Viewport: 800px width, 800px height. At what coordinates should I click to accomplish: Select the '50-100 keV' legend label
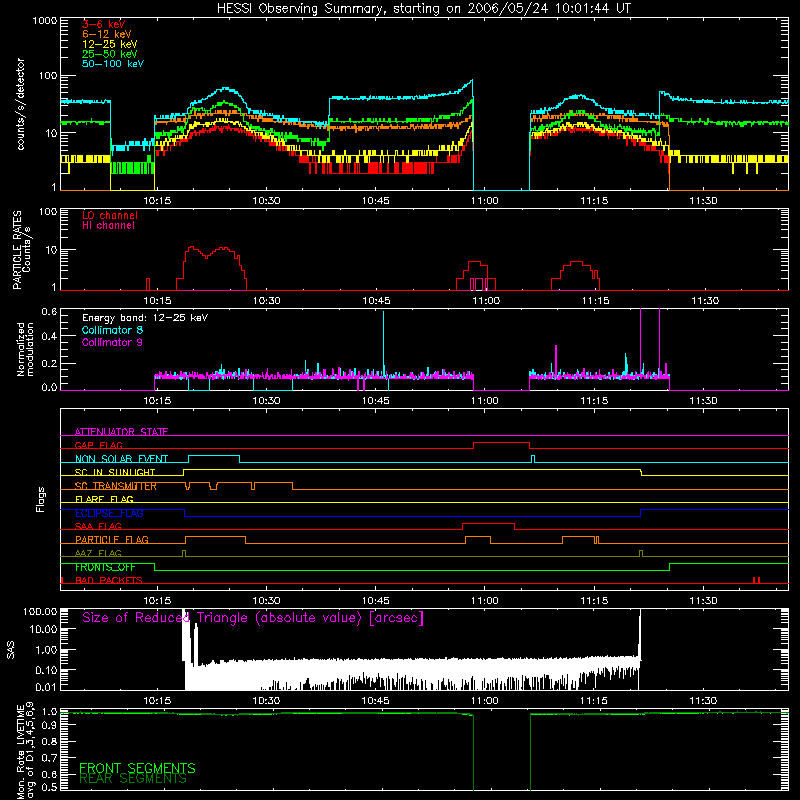(x=112, y=63)
